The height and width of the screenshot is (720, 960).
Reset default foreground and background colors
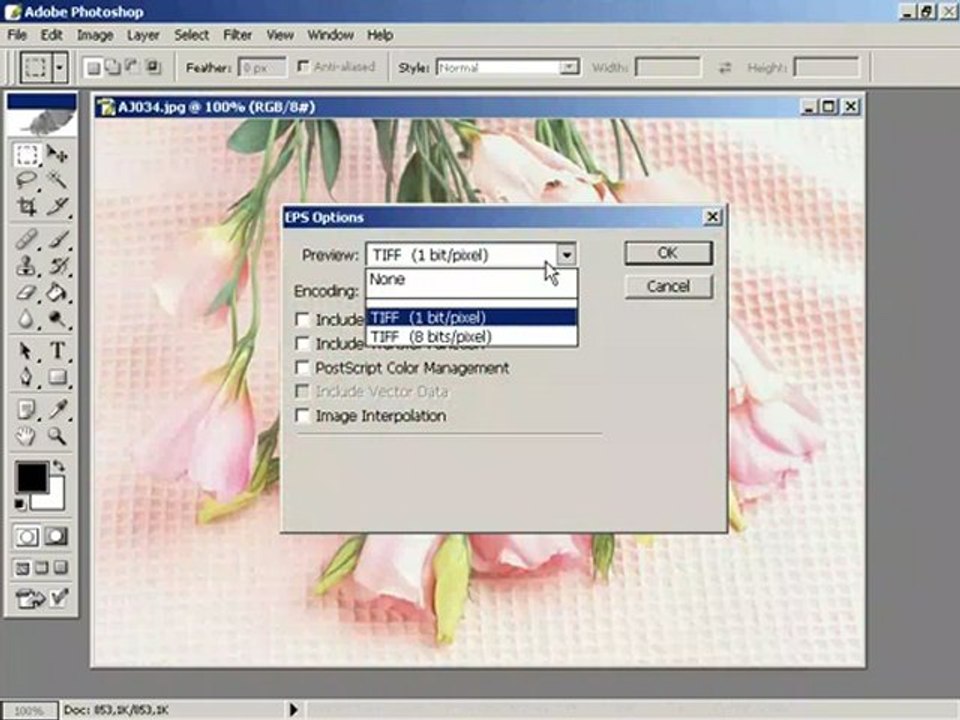coord(20,504)
